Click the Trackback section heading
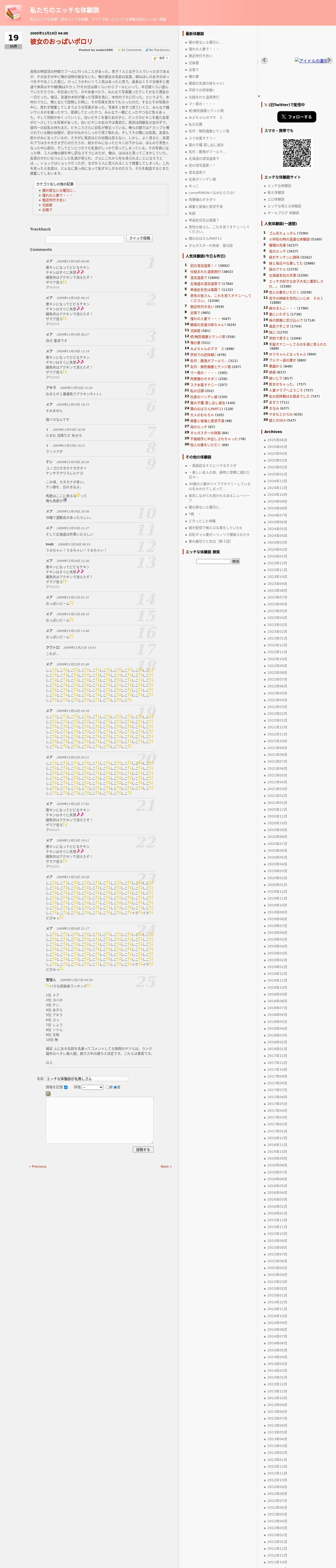 (x=40, y=229)
